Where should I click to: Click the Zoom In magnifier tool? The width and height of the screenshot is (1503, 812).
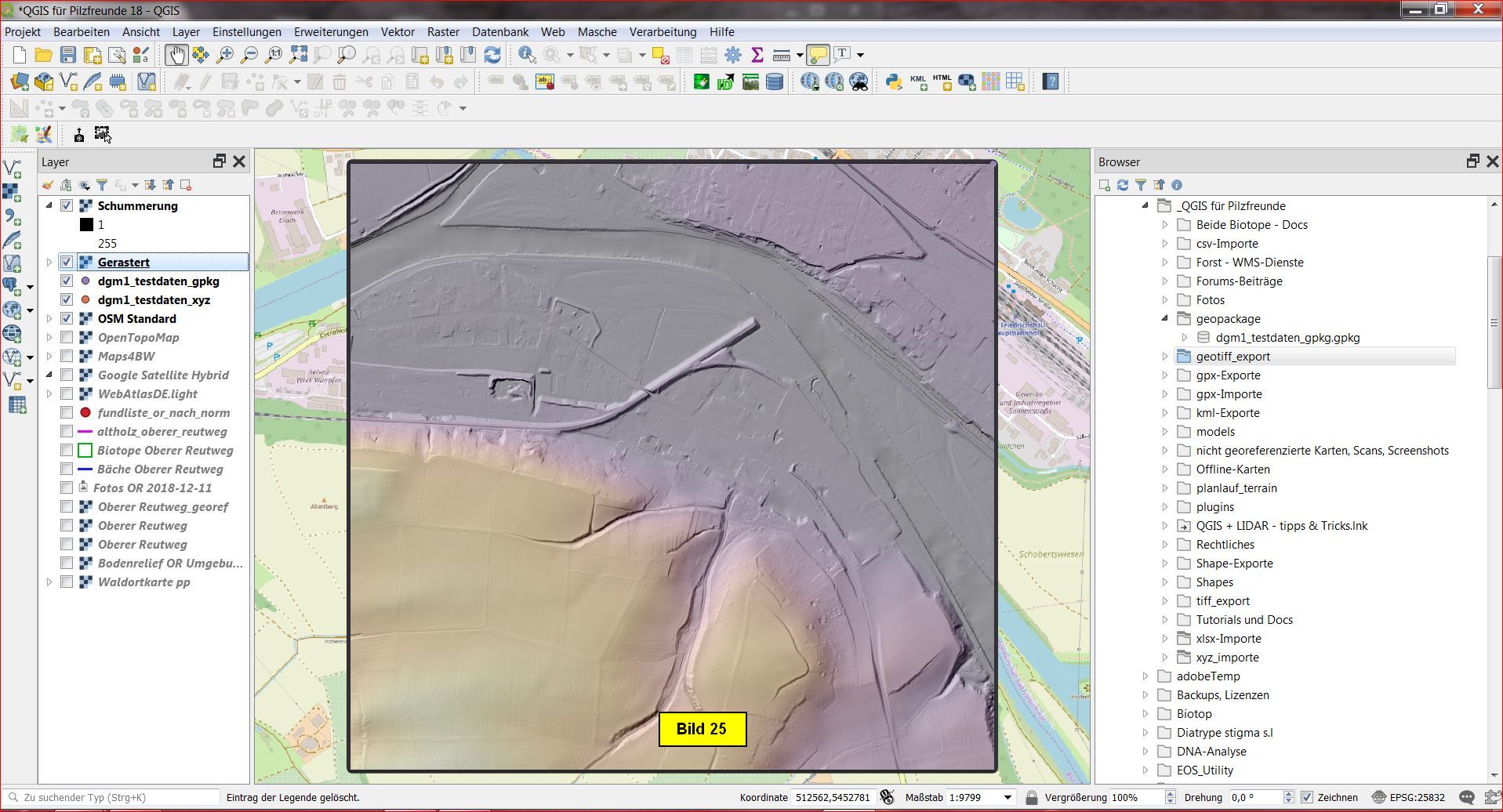pos(225,55)
